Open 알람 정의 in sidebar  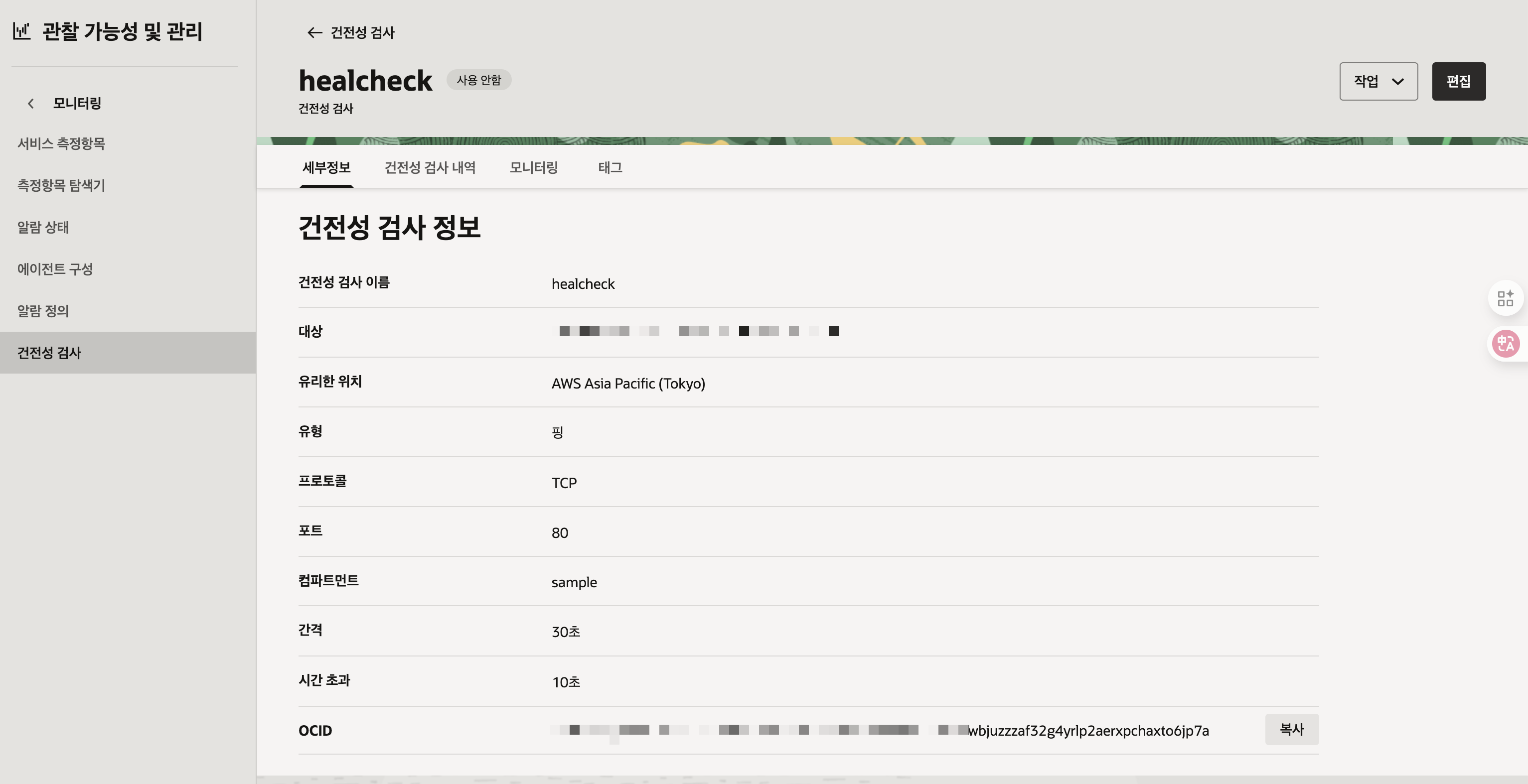click(43, 311)
